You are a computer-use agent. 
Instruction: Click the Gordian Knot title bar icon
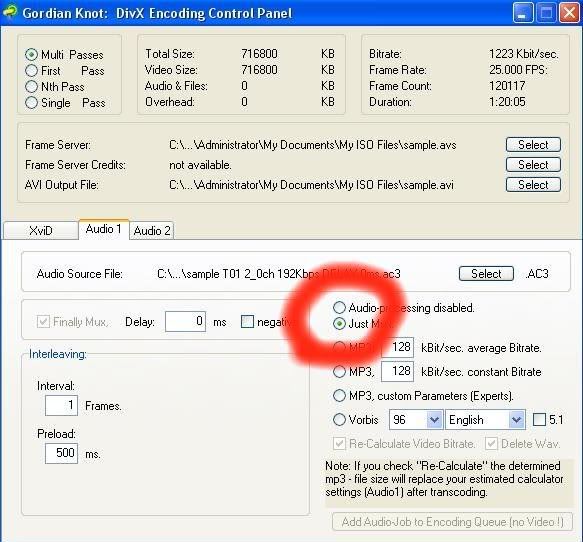pyautogui.click(x=10, y=12)
